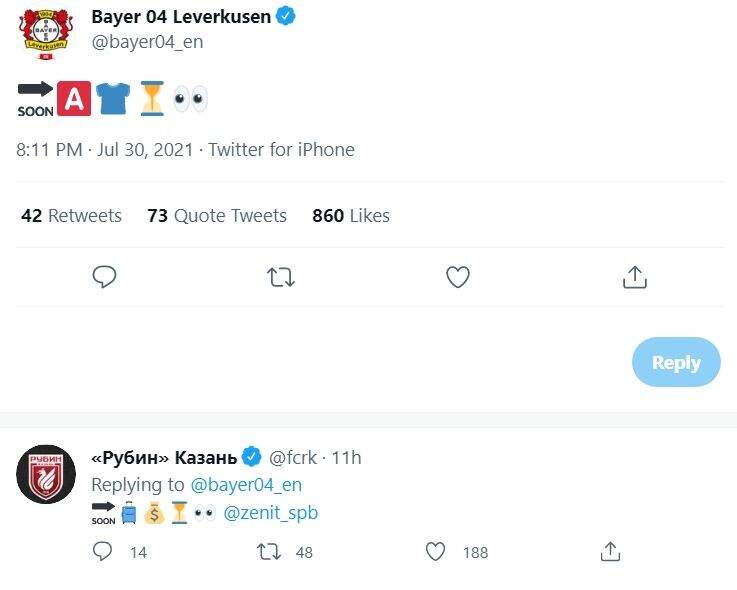737x590 pixels.
Task: Open the «Рубин» Казань account name
Action: pyautogui.click(x=165, y=457)
